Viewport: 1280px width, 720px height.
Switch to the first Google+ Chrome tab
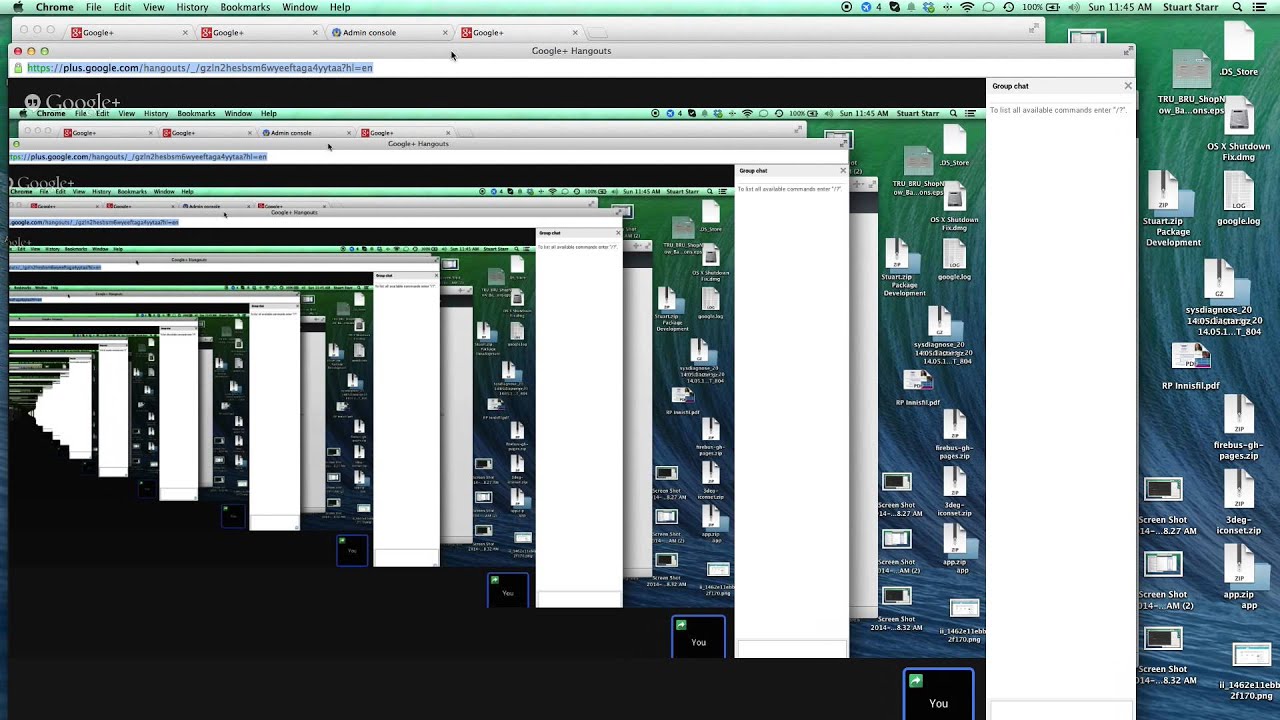(127, 32)
